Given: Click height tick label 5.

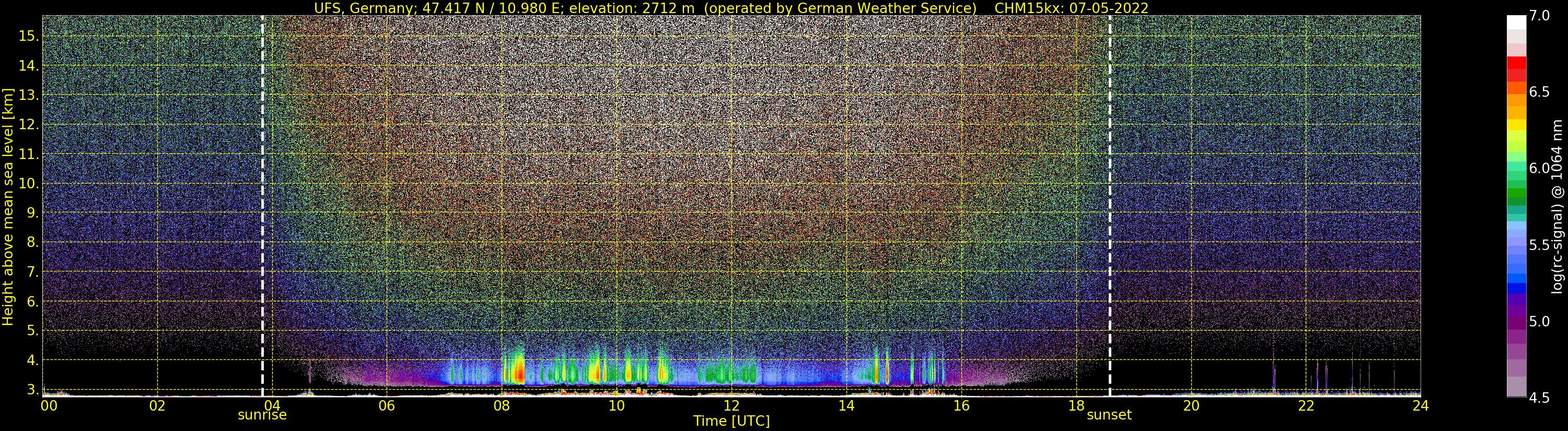Looking at the screenshot, I should click(33, 331).
